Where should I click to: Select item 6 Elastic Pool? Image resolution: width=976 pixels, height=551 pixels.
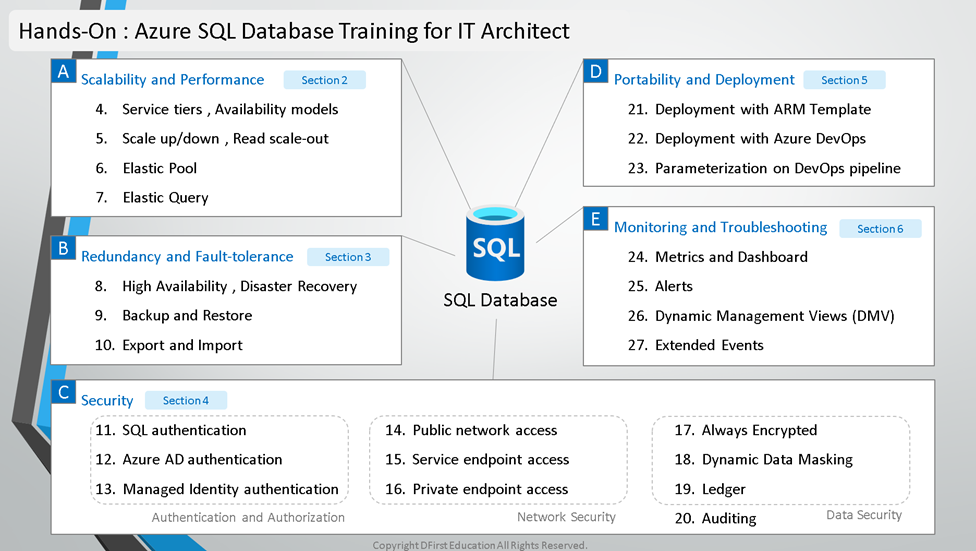click(x=146, y=168)
